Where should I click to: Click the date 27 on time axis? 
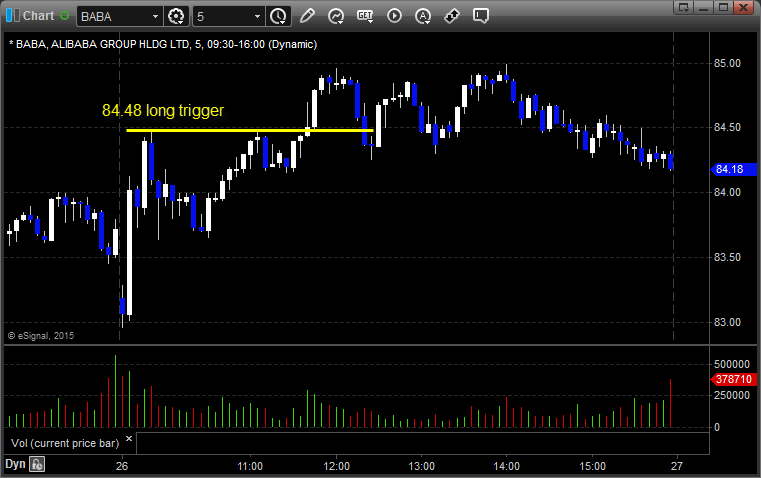click(x=677, y=466)
